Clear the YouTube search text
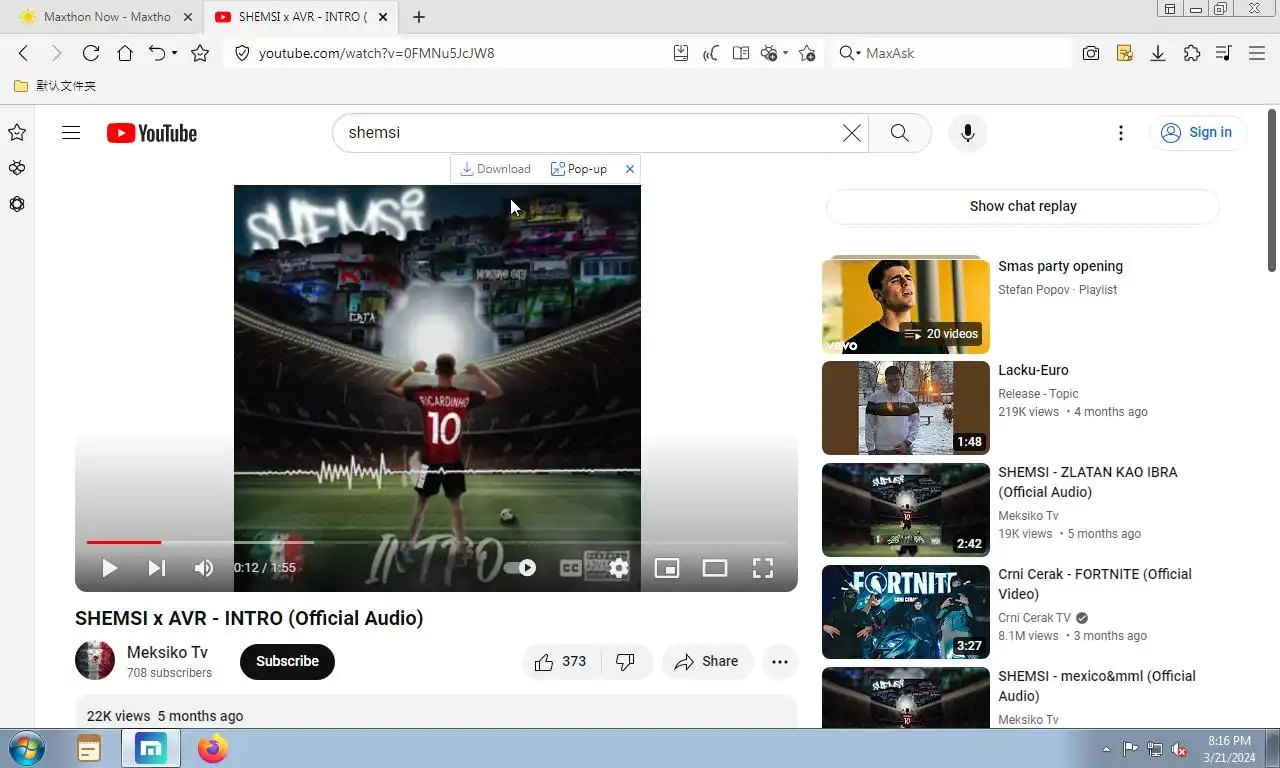 coord(851,133)
